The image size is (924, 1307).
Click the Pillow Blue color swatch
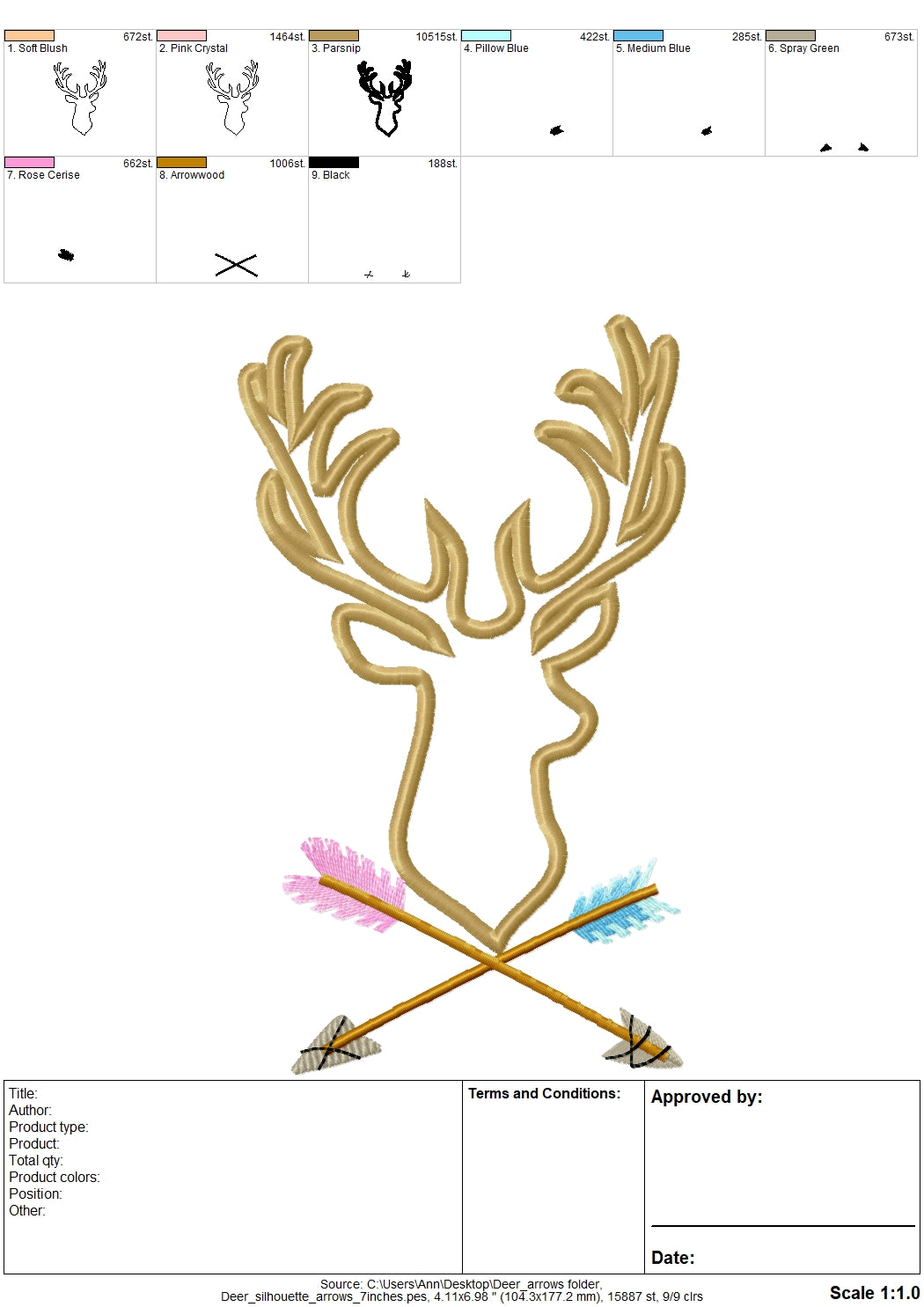pos(486,36)
